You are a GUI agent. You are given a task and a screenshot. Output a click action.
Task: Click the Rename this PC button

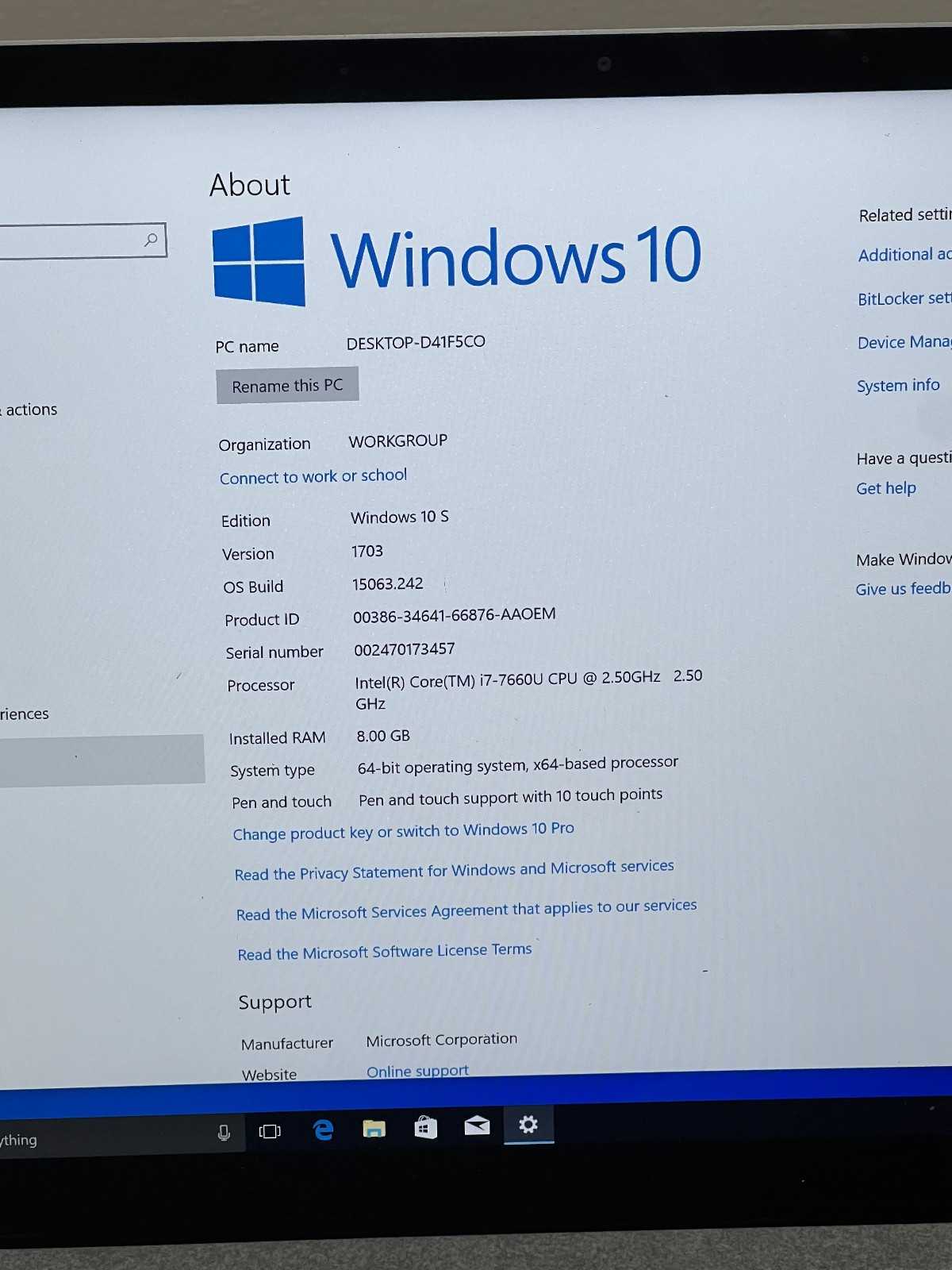(287, 386)
